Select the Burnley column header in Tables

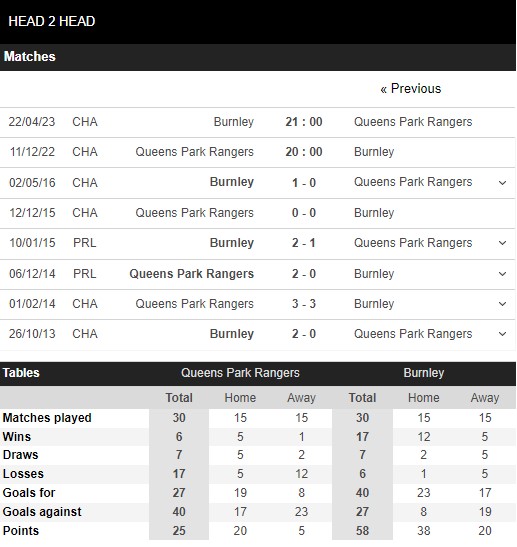point(424,373)
